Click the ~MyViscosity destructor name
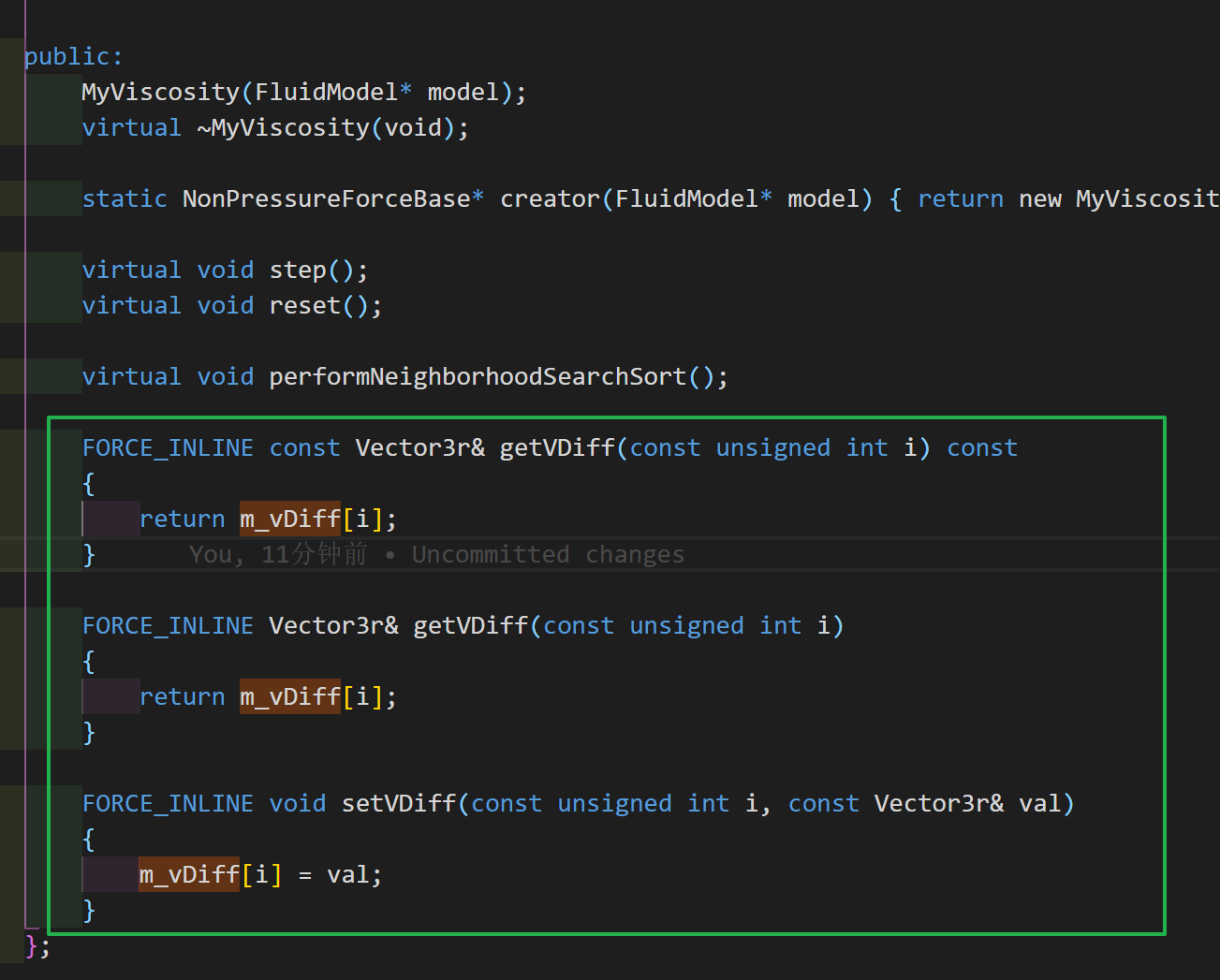This screenshot has width=1220, height=980. (283, 127)
